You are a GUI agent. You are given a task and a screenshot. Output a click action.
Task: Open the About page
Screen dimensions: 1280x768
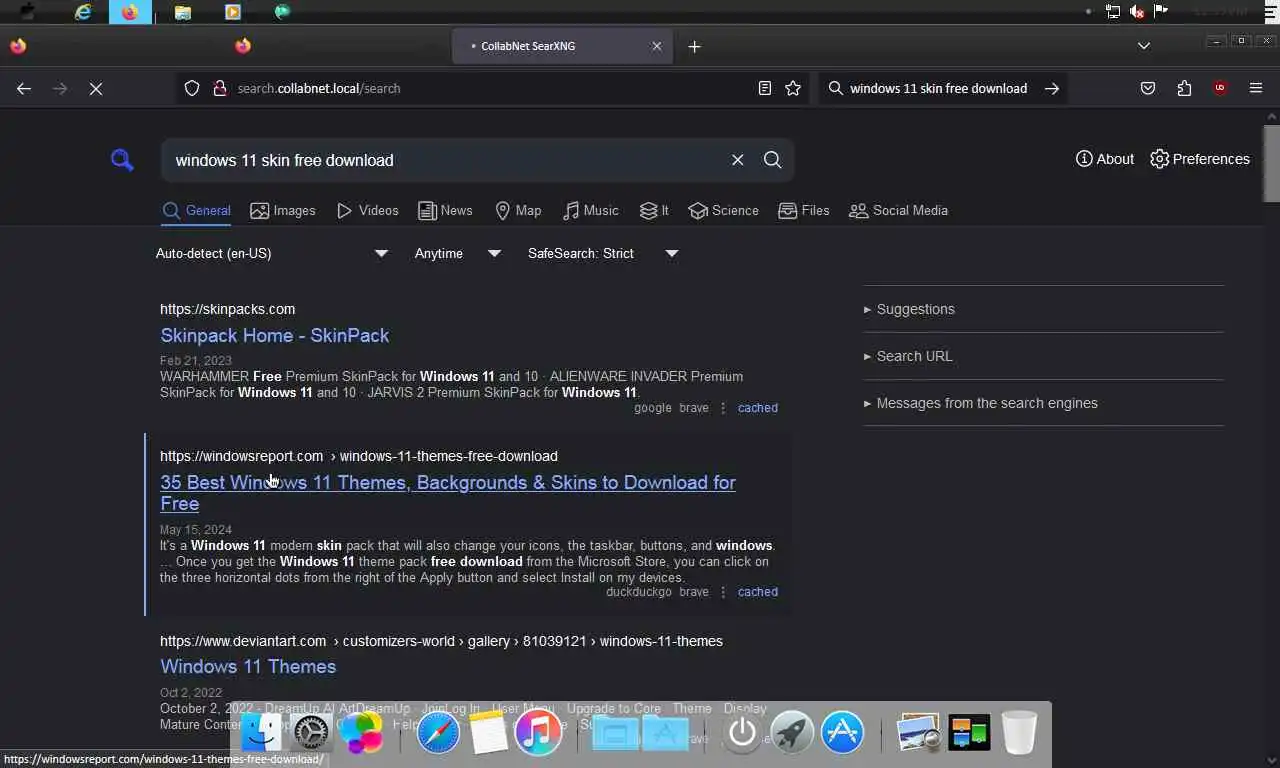(1105, 159)
